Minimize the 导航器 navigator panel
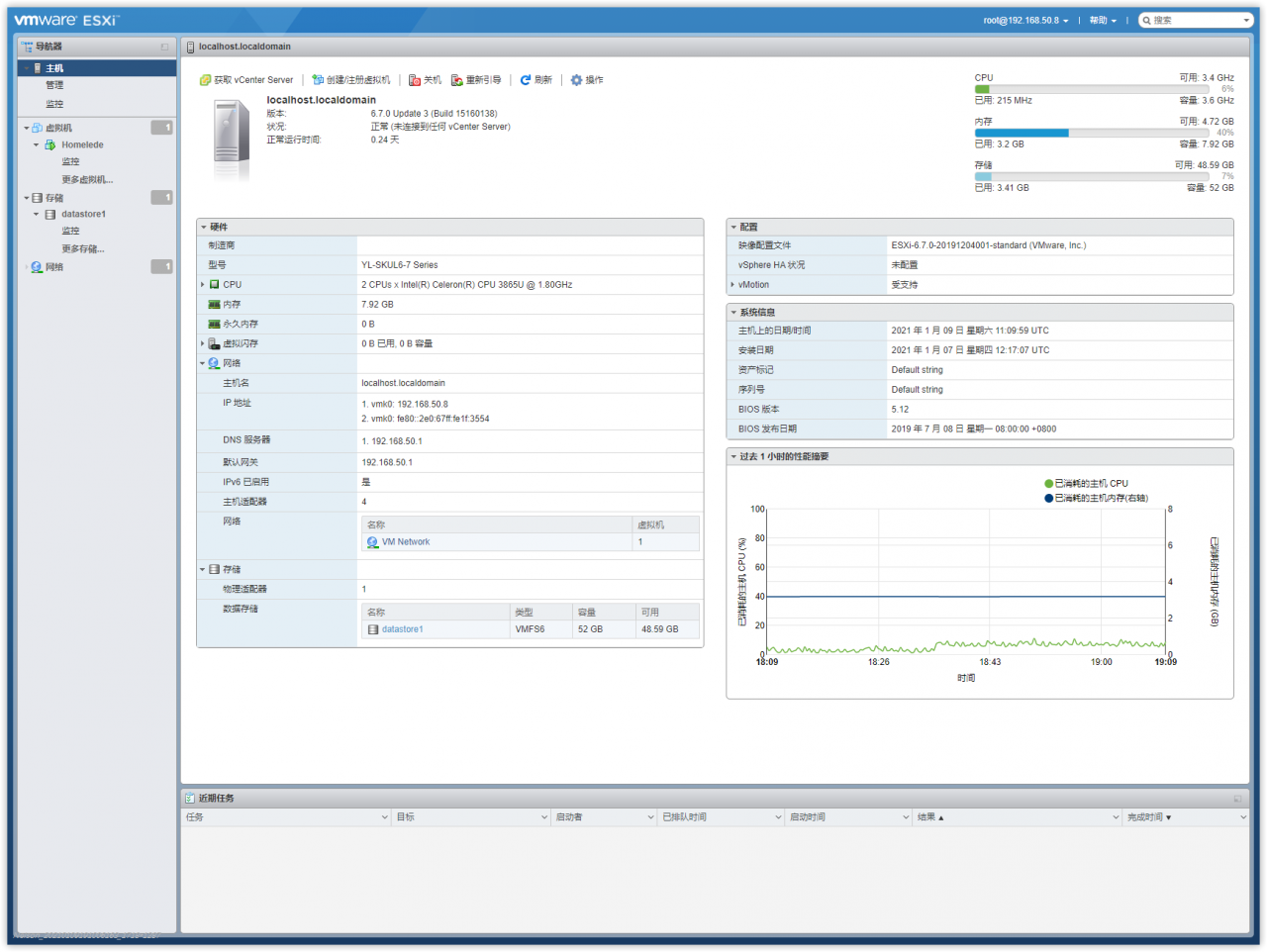 pyautogui.click(x=164, y=47)
